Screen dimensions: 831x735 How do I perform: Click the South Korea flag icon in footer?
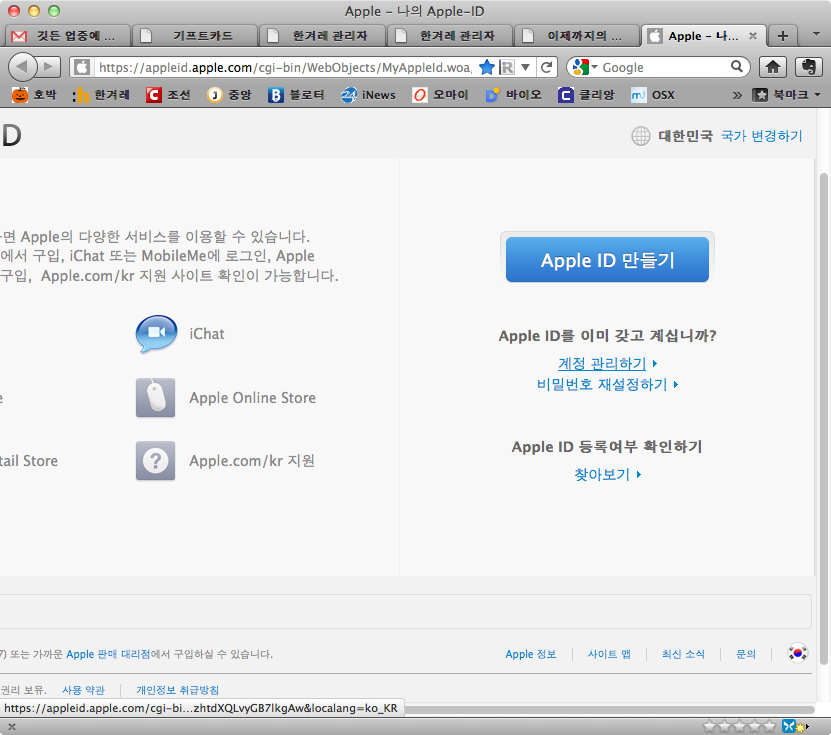pyautogui.click(x=797, y=653)
